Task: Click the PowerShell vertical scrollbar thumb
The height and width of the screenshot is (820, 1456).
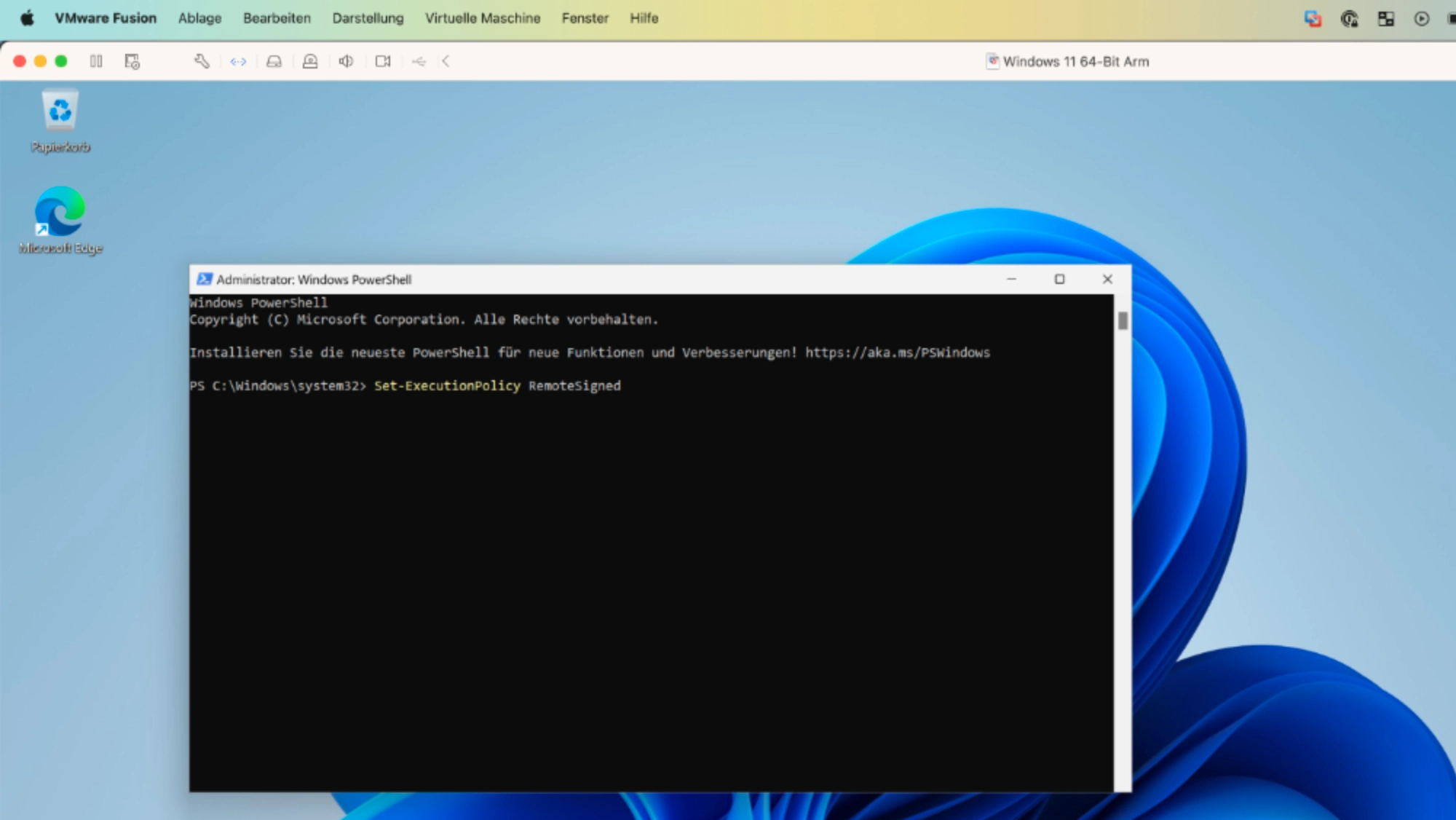Action: [1123, 320]
